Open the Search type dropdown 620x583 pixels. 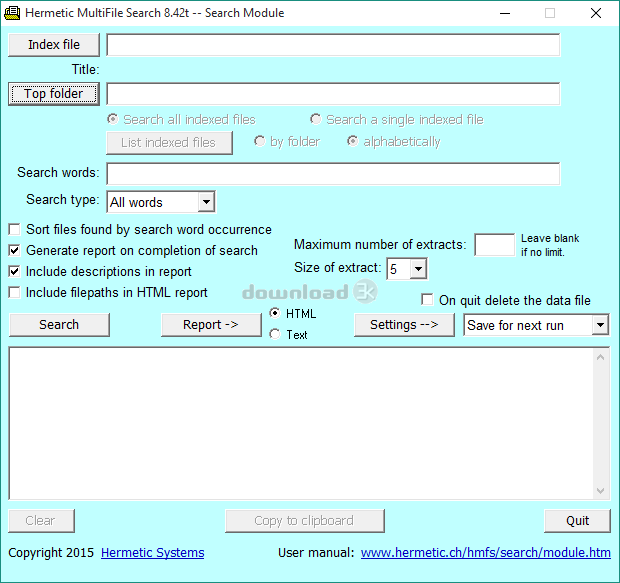[206, 202]
